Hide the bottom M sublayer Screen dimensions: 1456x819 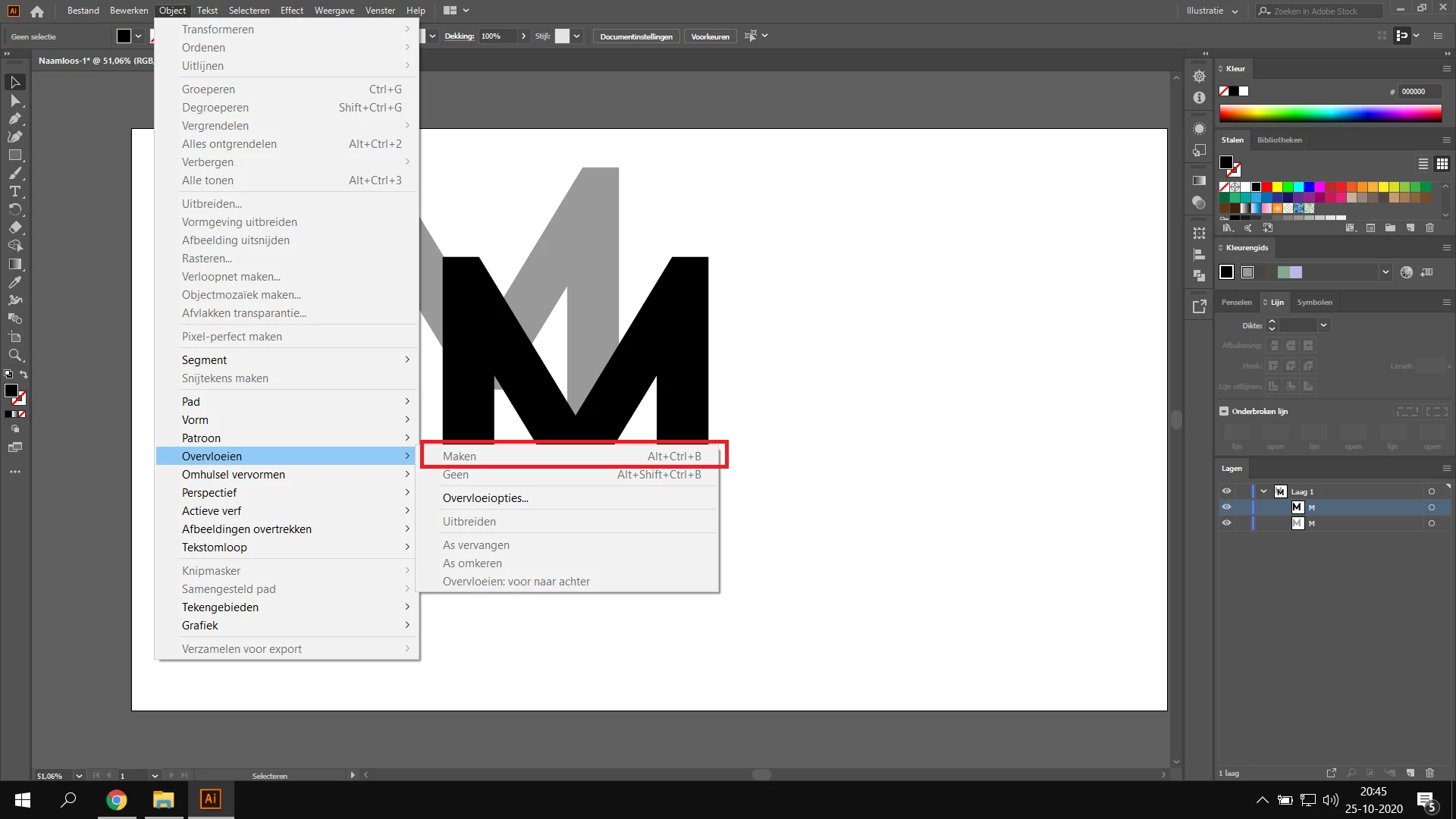1226,523
